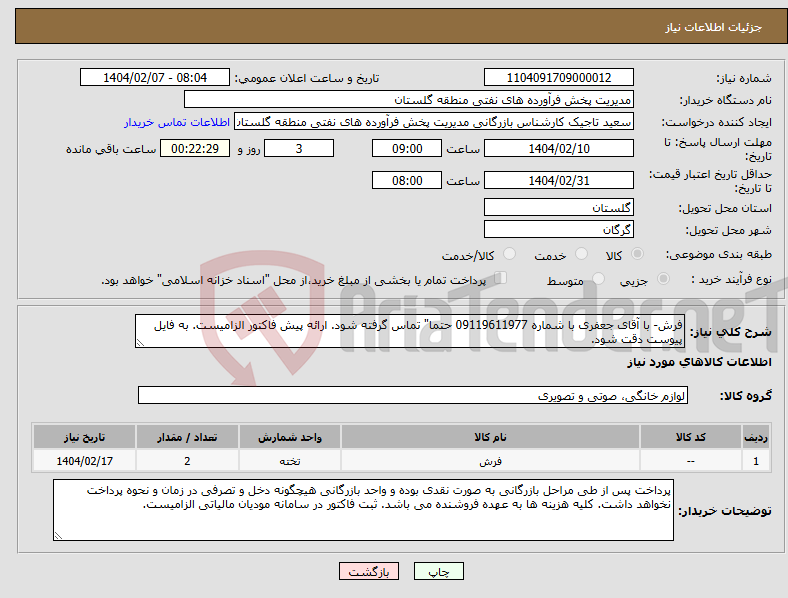Select the متوسط purchase type radio
Screen dimensions: 788x598
point(598,278)
